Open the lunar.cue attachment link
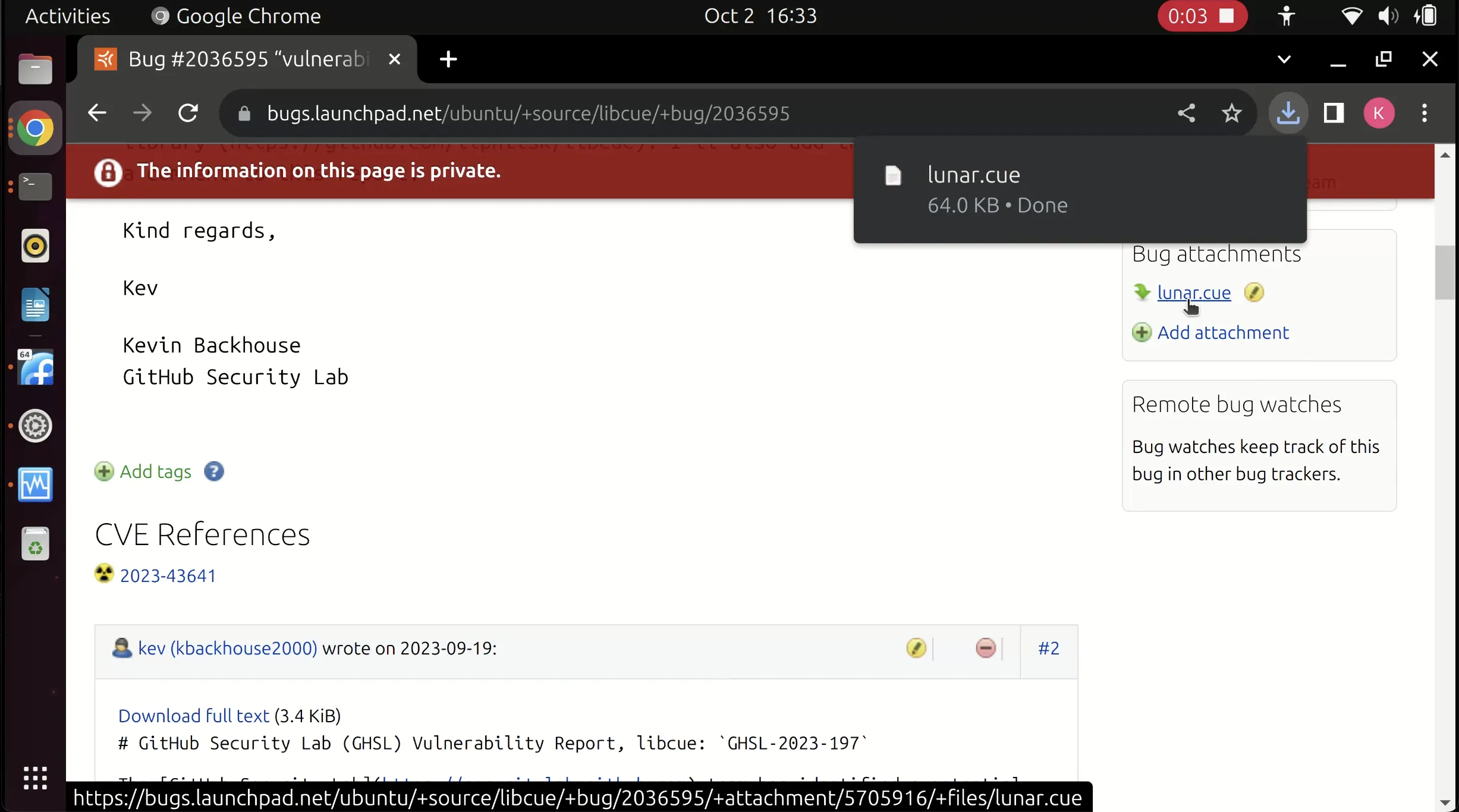The width and height of the screenshot is (1459, 812). tap(1193, 292)
